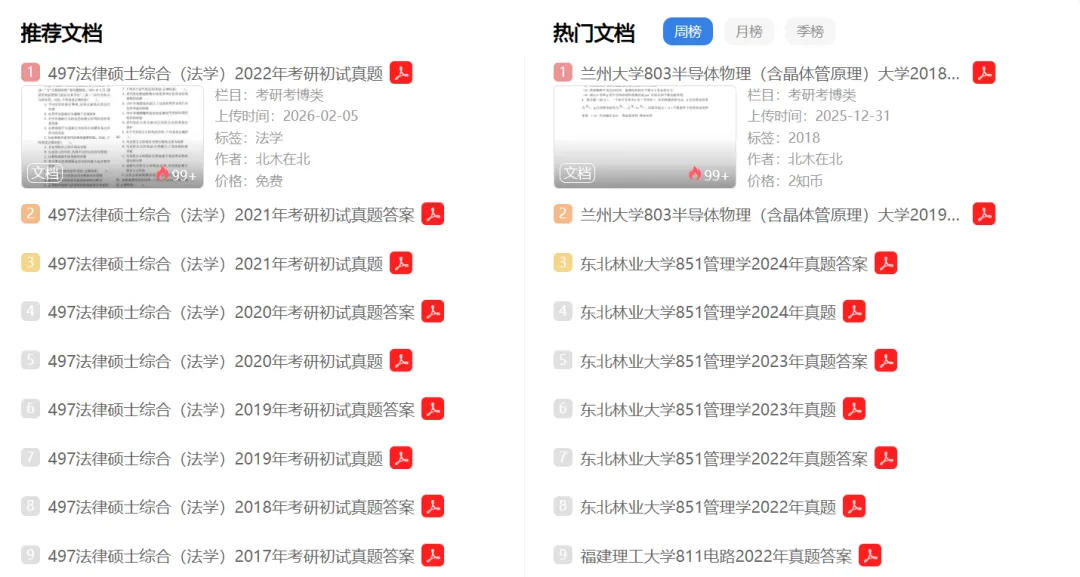The width and height of the screenshot is (1080, 577).
Task: Click PDF icon beside 2022年考研初试真题
Action: coord(401,73)
